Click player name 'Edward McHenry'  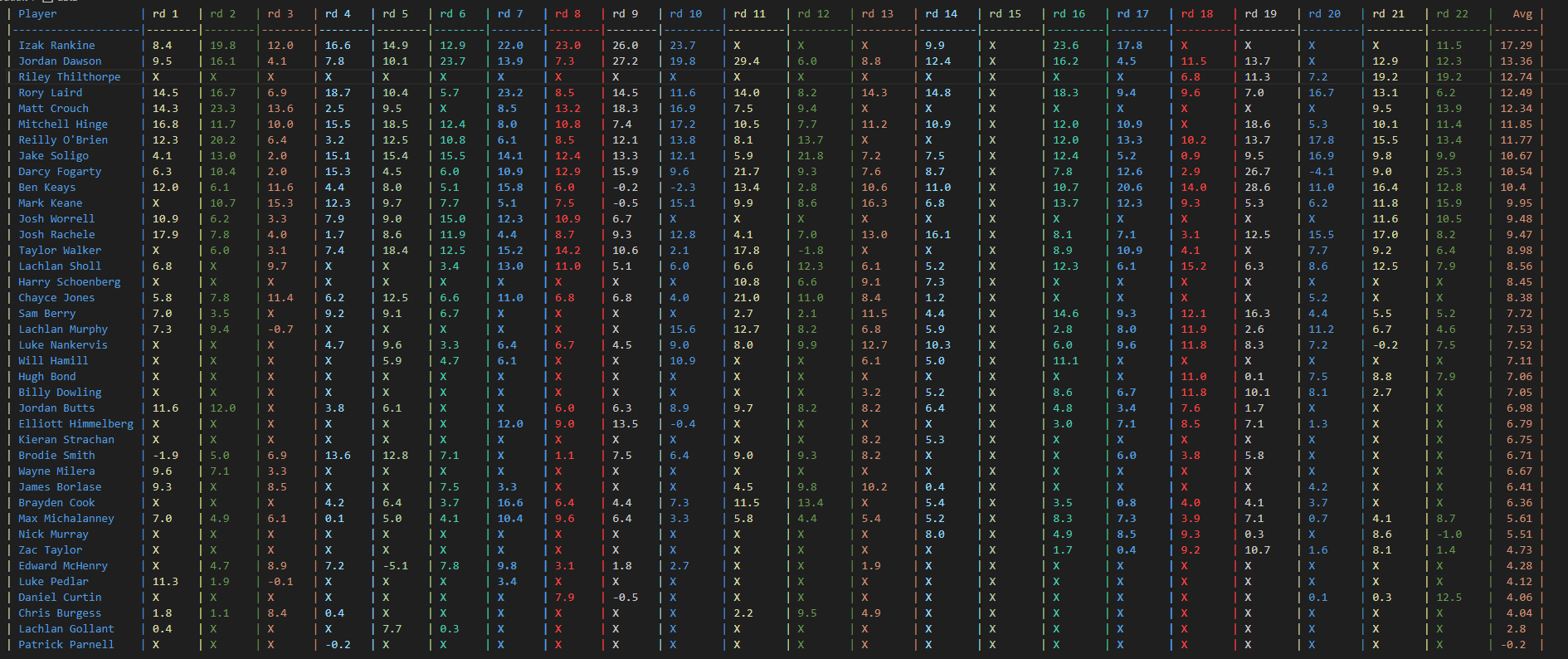(x=63, y=566)
